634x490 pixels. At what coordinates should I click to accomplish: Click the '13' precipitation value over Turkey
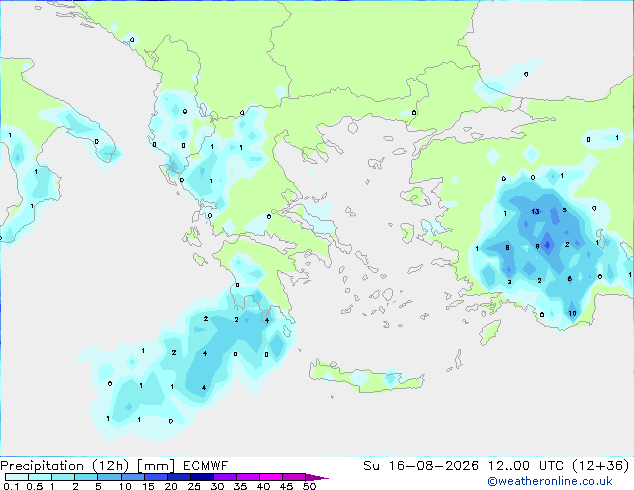point(535,211)
